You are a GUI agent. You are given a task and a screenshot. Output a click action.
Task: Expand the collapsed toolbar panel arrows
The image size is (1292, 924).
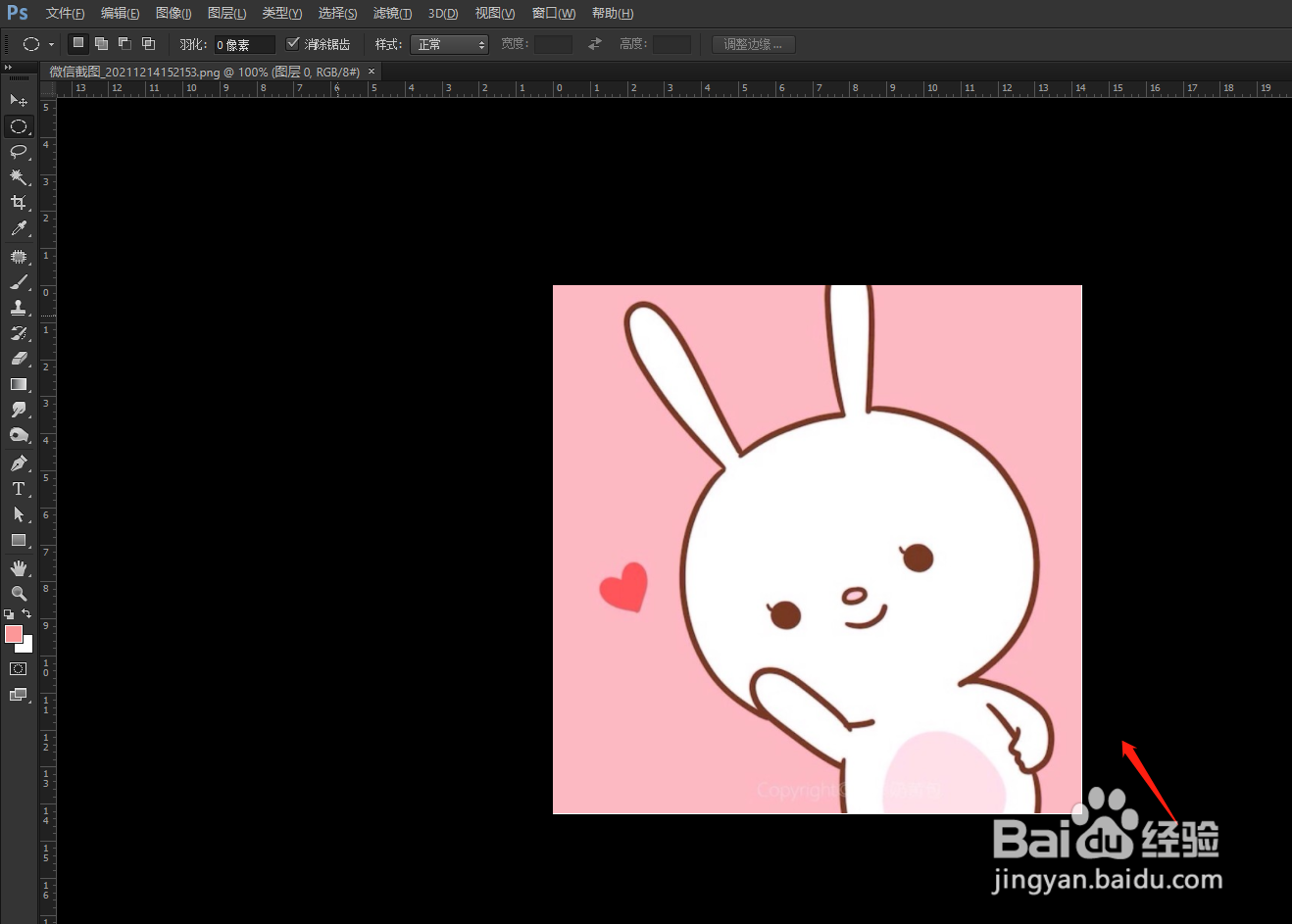pyautogui.click(x=8, y=67)
